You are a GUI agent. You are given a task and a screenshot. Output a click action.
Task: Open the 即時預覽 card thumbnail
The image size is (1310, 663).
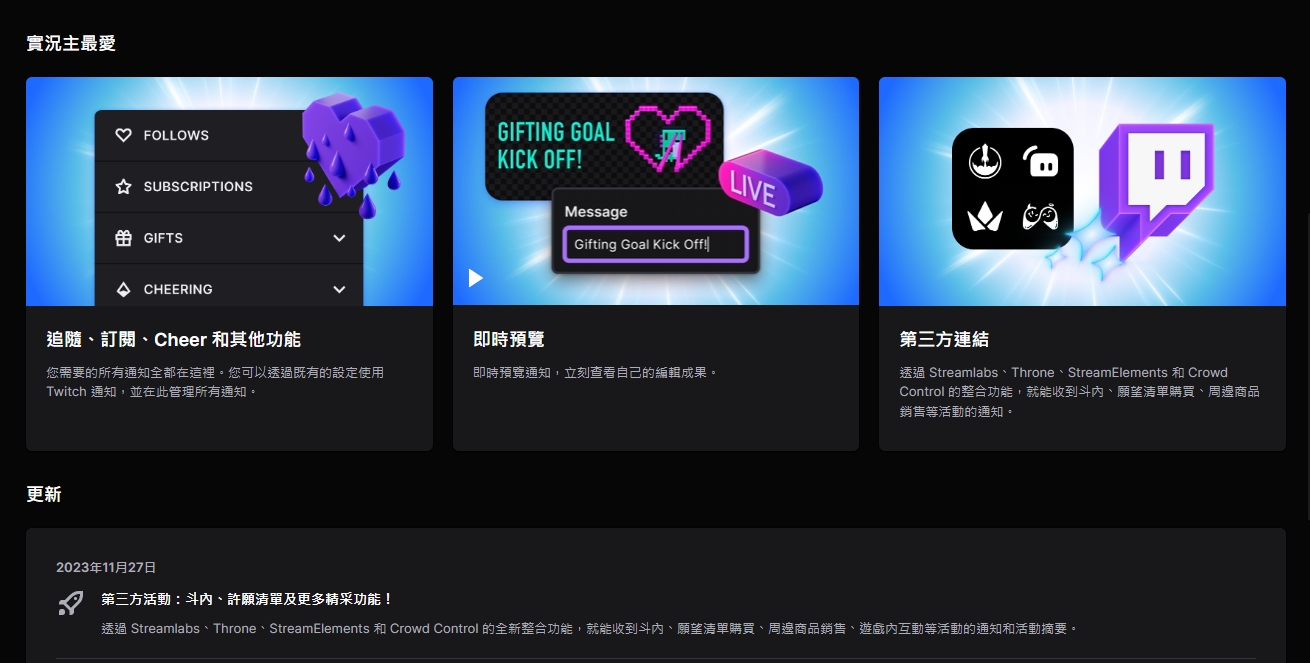pyautogui.click(x=656, y=191)
